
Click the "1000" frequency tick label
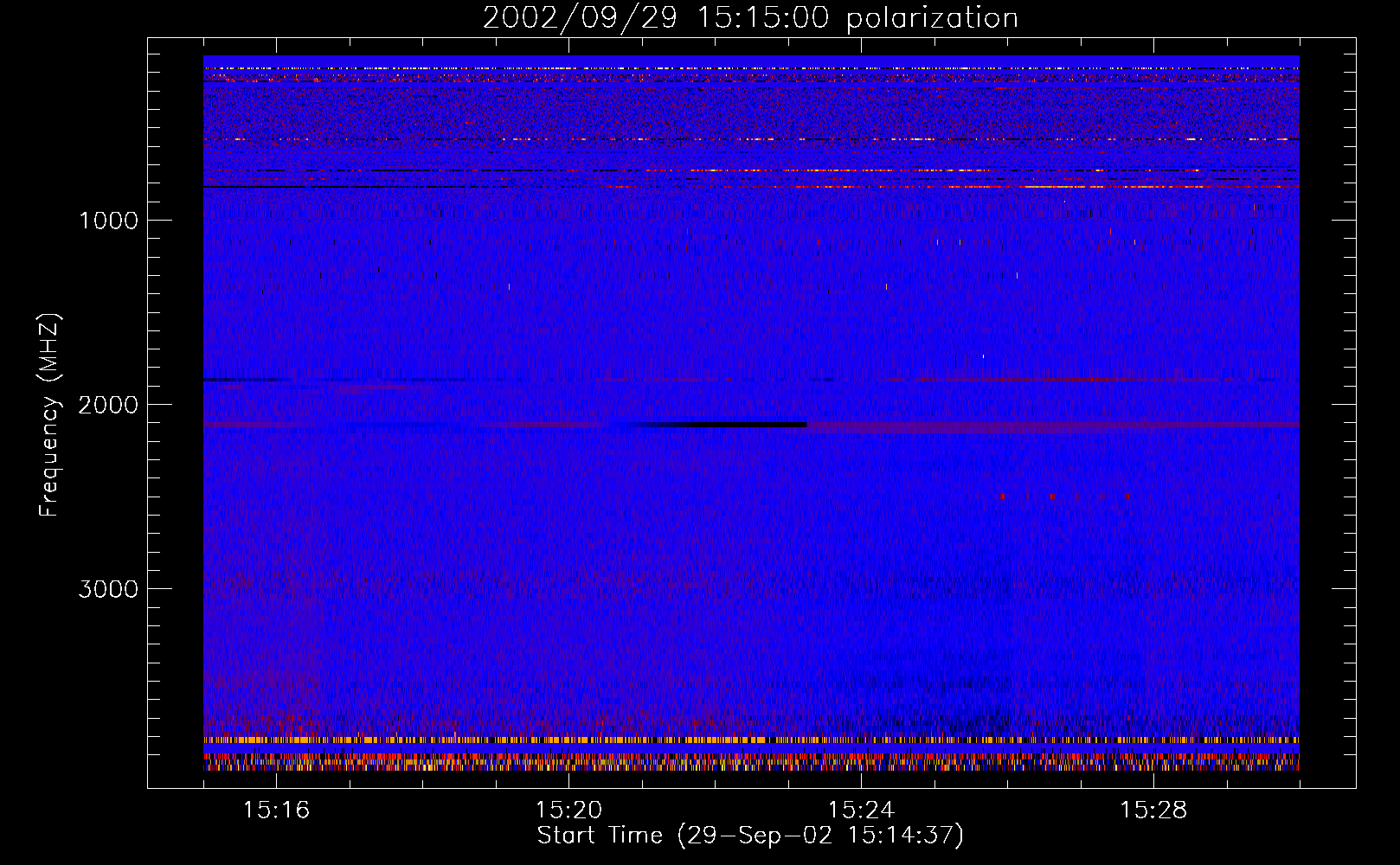click(x=108, y=221)
